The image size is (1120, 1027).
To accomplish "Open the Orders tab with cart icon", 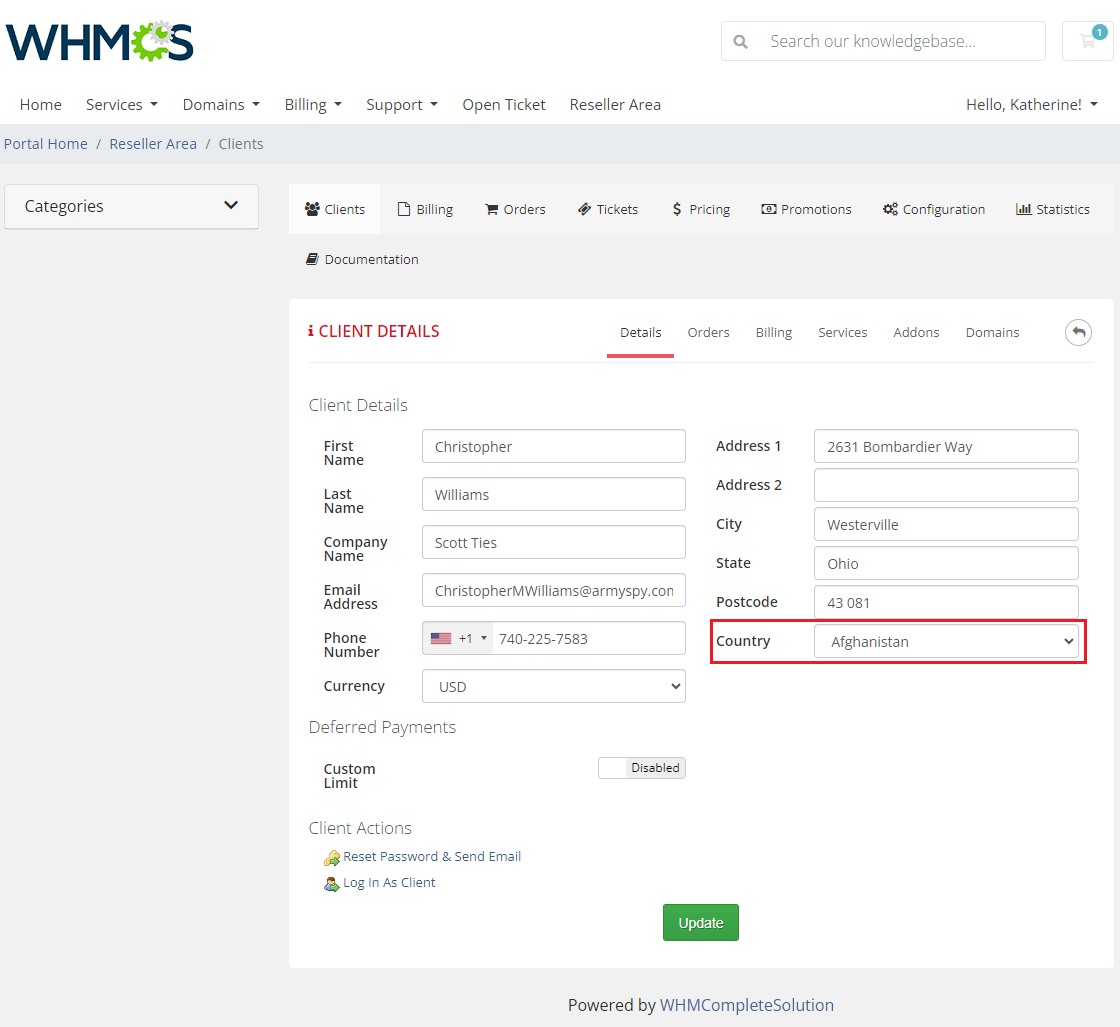I will click(515, 209).
